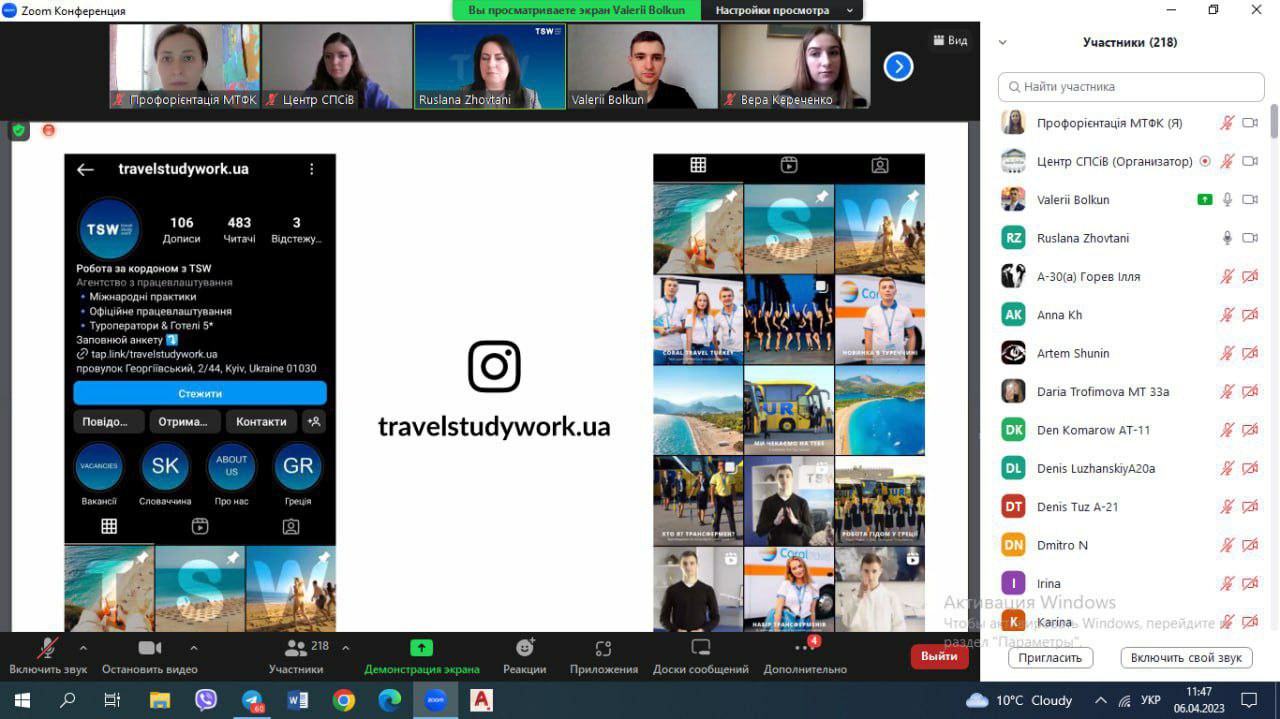The height and width of the screenshot is (719, 1280).
Task: Click camera icon for Ruslana Zhovtani
Action: [x=1250, y=238]
